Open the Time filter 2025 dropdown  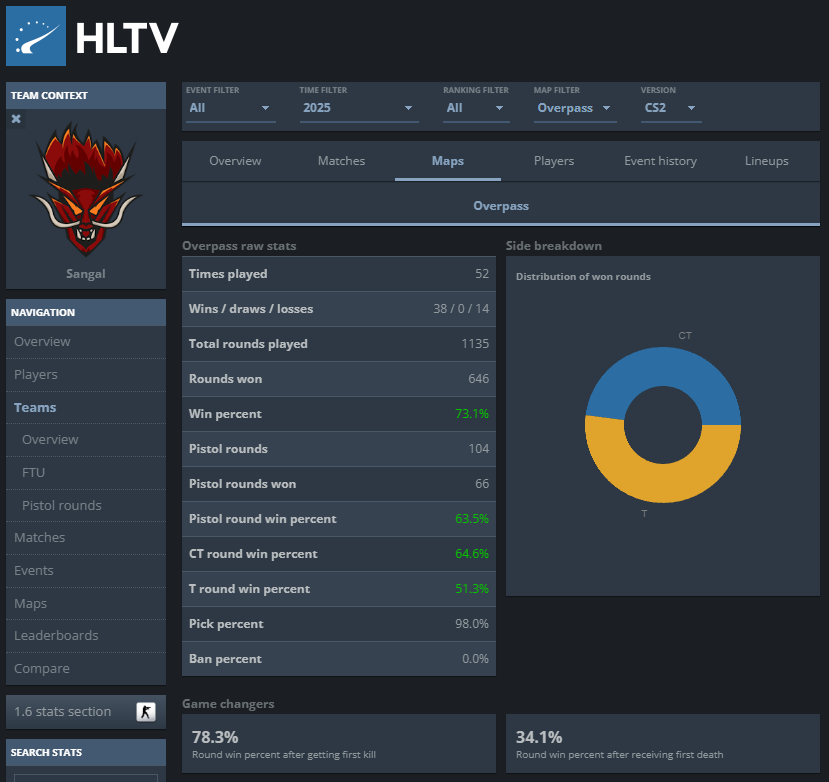(359, 108)
